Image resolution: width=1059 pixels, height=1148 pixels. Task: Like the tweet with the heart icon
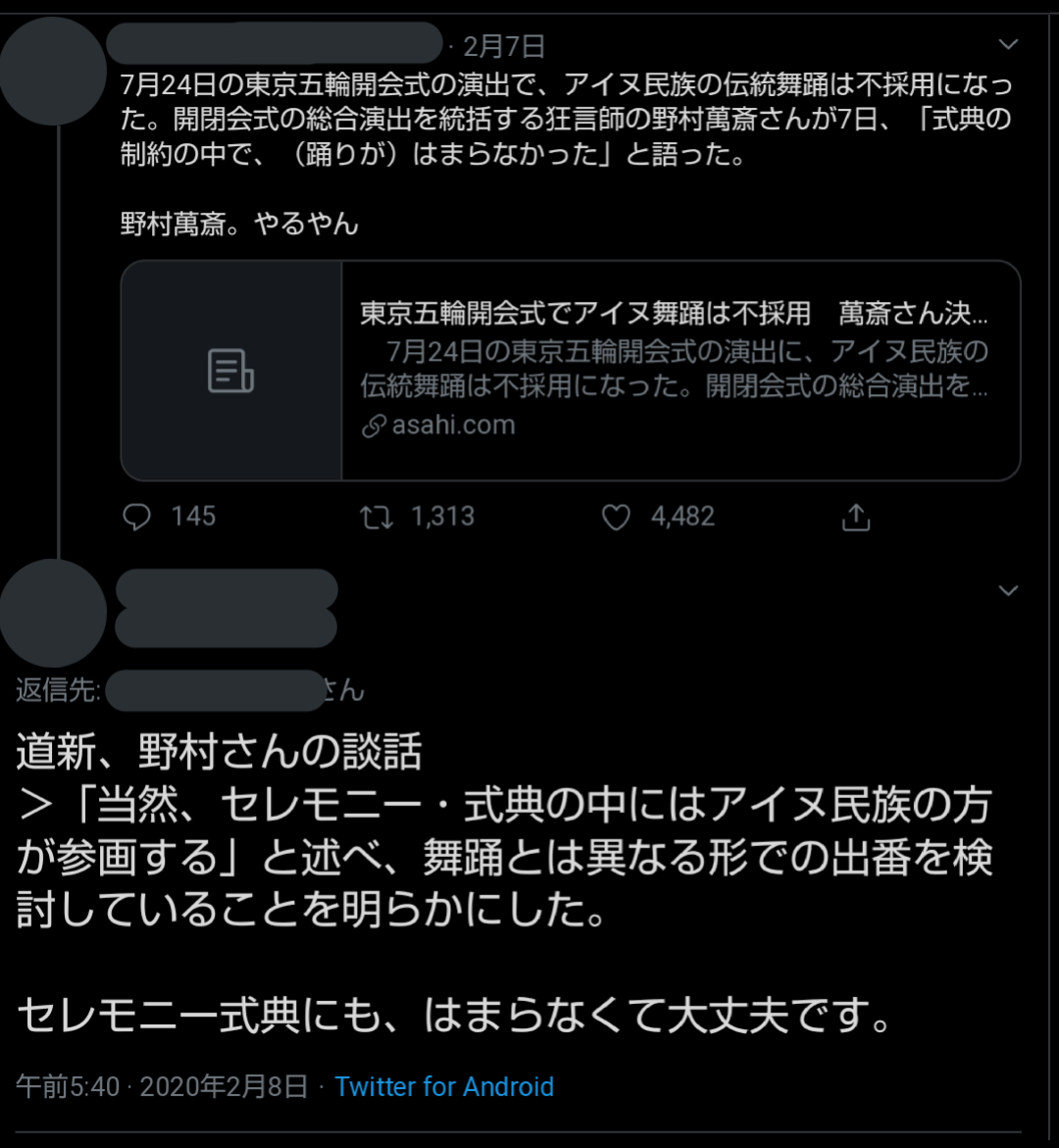[x=616, y=518]
